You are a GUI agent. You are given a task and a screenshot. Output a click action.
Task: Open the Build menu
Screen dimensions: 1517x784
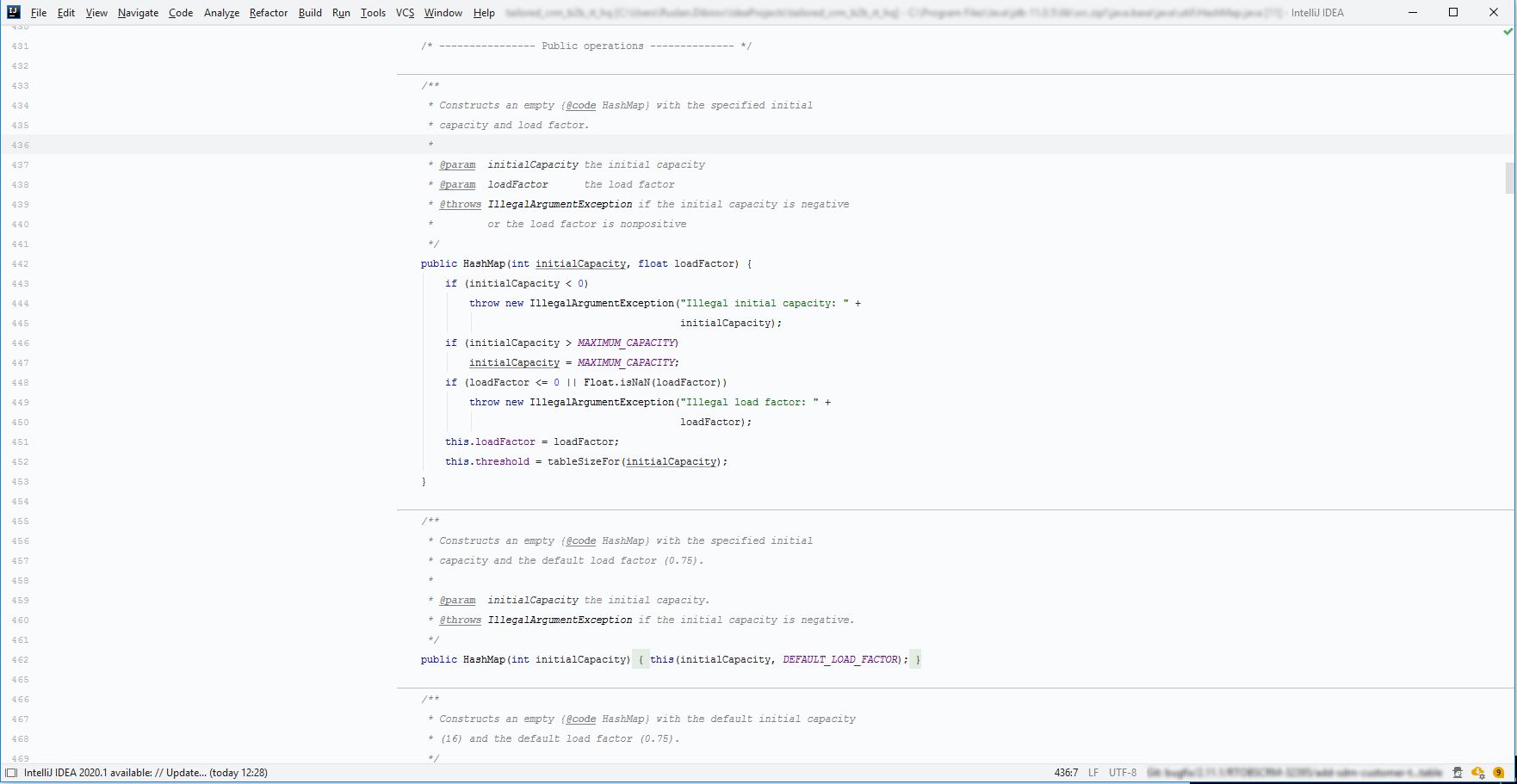click(x=310, y=13)
